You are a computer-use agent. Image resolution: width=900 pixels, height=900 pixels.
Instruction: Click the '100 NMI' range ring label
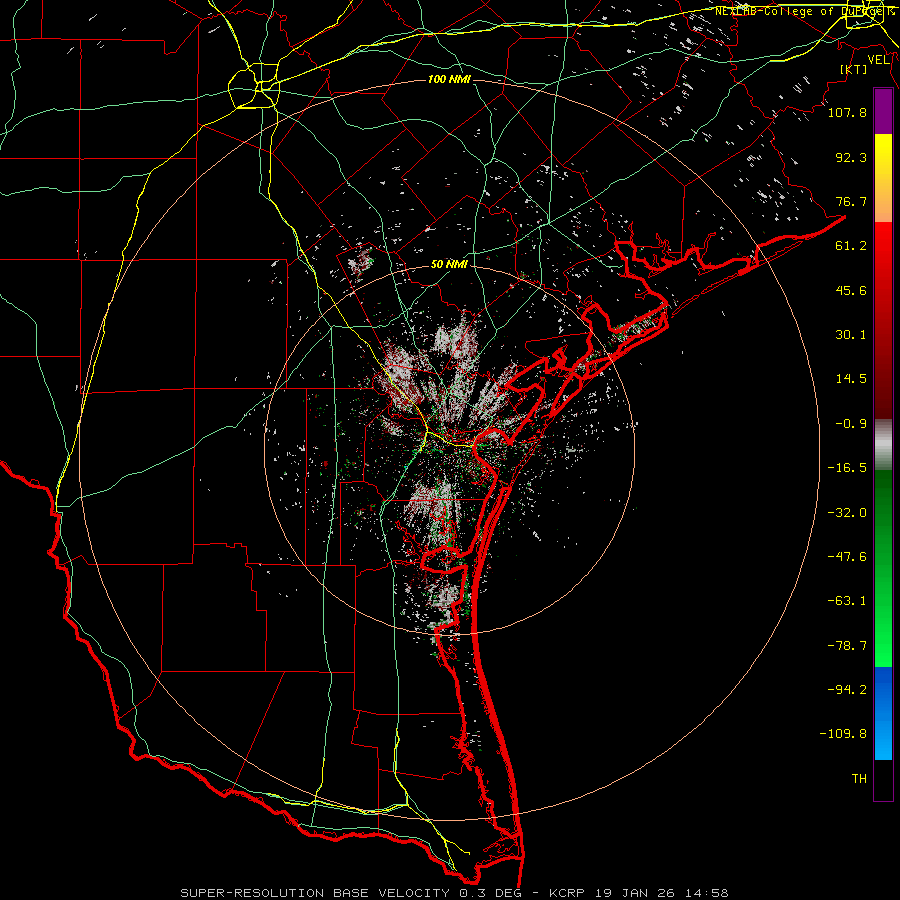pos(449,79)
